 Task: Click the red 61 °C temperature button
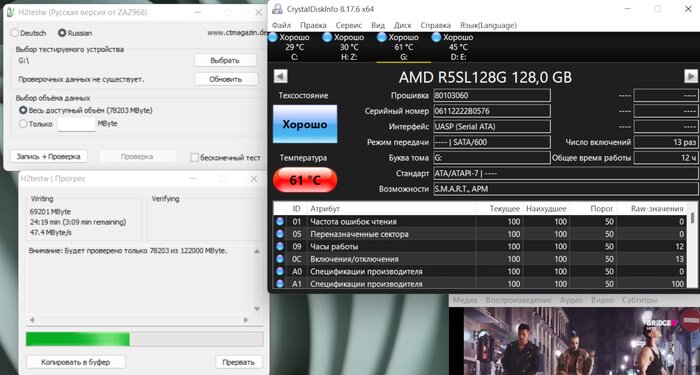305,180
